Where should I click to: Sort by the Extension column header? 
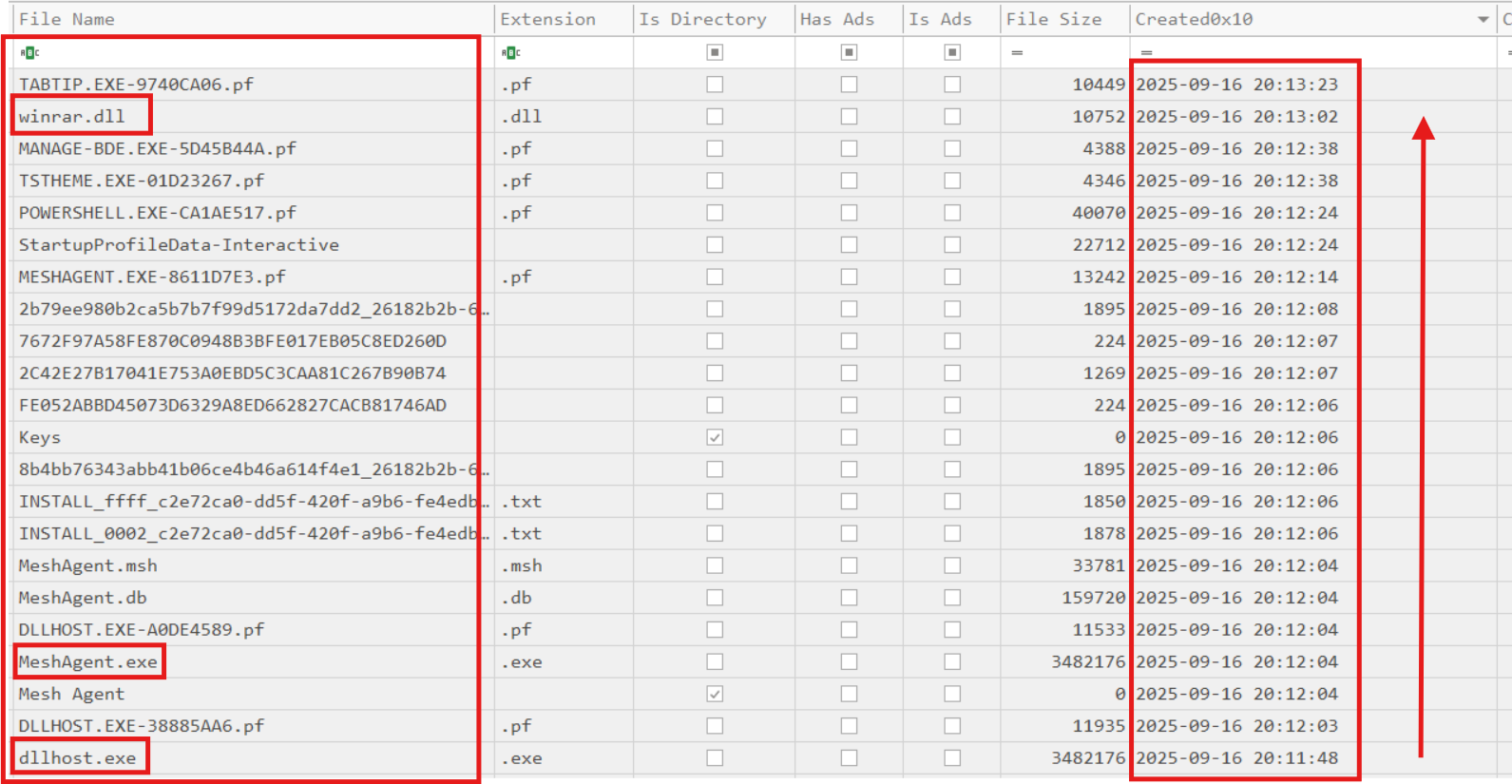point(547,19)
